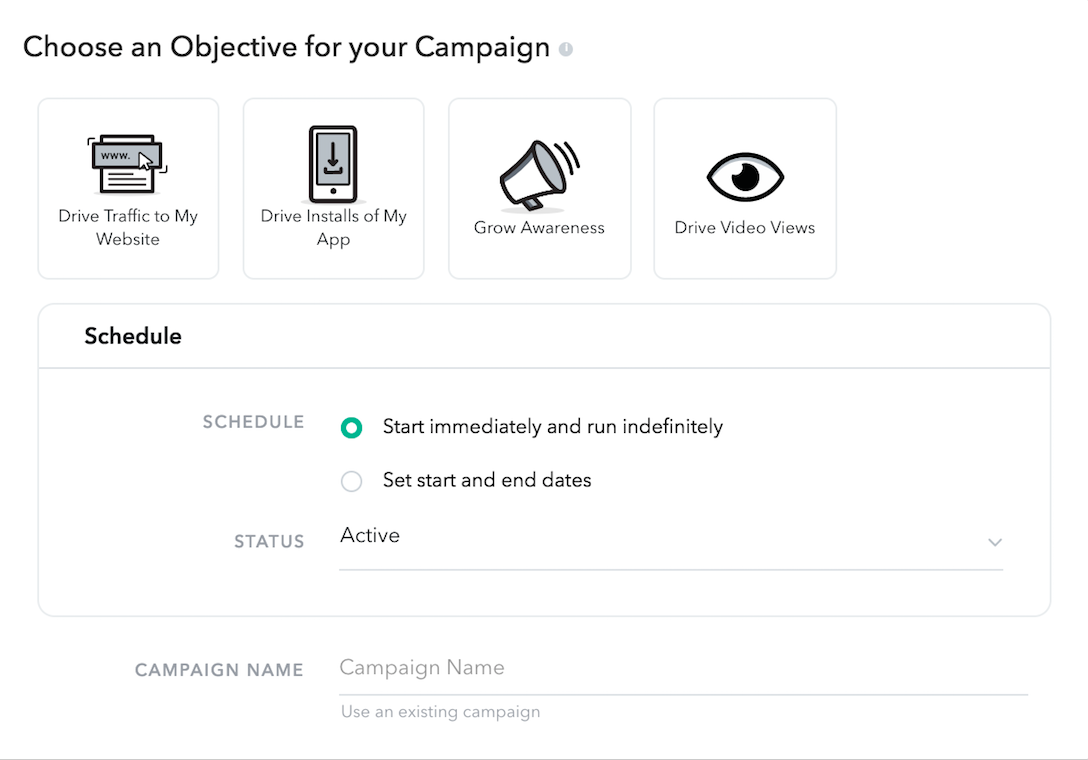1088x760 pixels.
Task: Choose the Drive Installs of My App objective card
Action: pos(333,188)
